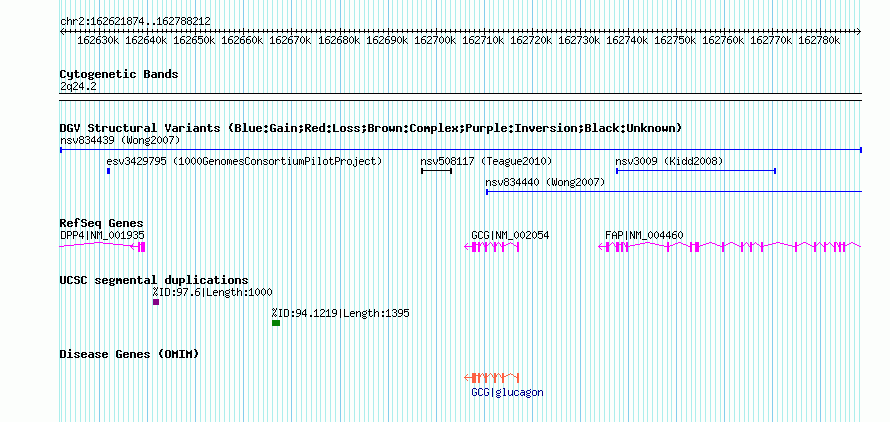The image size is (890, 422).
Task: Select the magenta GCG RefSeq gene glyph
Action: click(x=492, y=246)
